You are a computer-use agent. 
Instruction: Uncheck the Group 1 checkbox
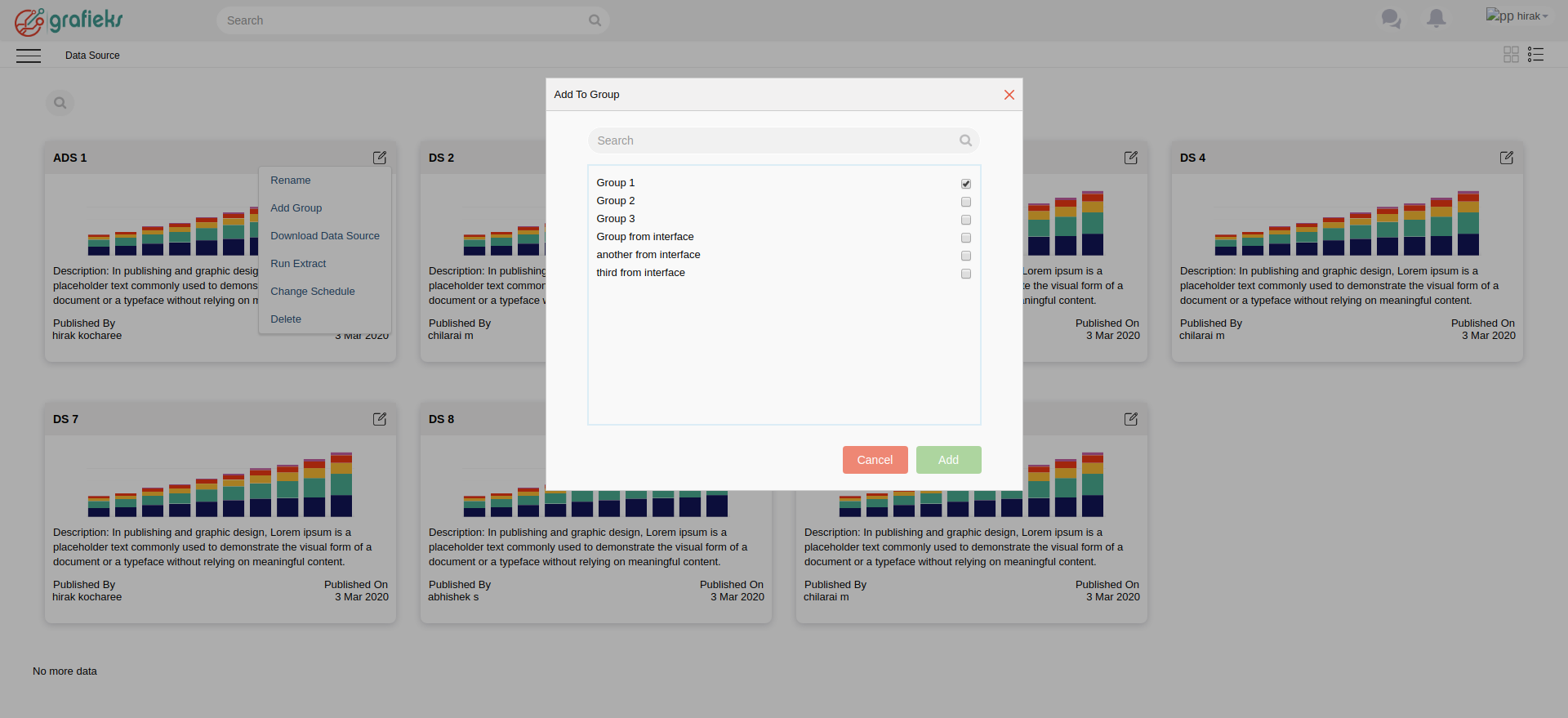(x=966, y=184)
